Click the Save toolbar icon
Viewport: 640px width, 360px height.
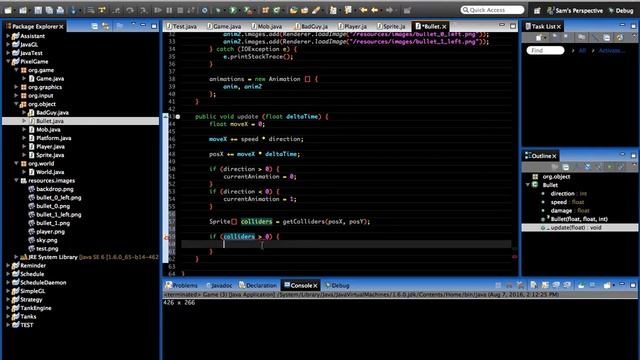[38, 10]
